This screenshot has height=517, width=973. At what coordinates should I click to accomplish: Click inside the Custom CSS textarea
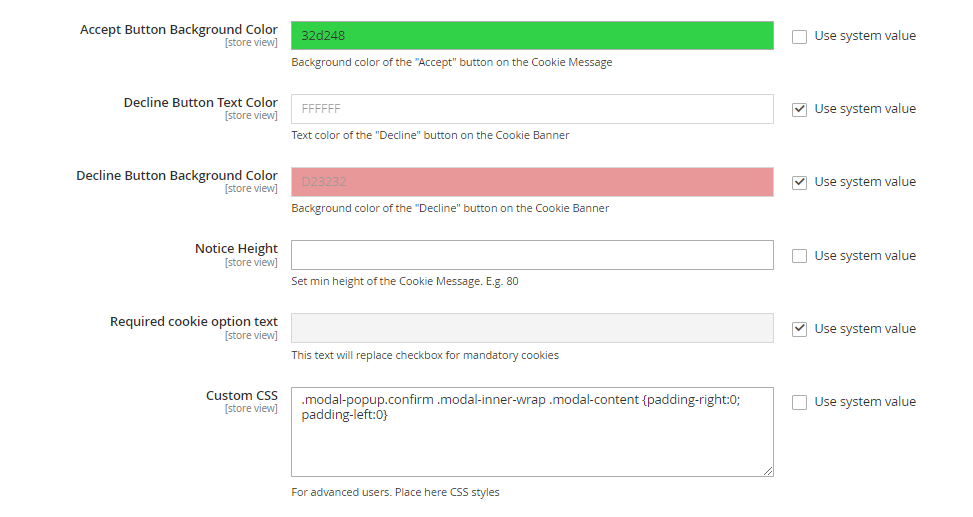532,440
